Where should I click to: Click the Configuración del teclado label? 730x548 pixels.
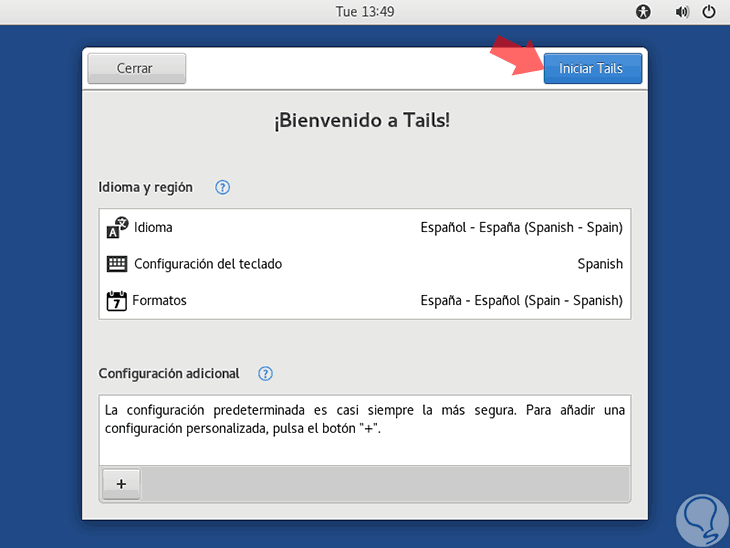208,264
